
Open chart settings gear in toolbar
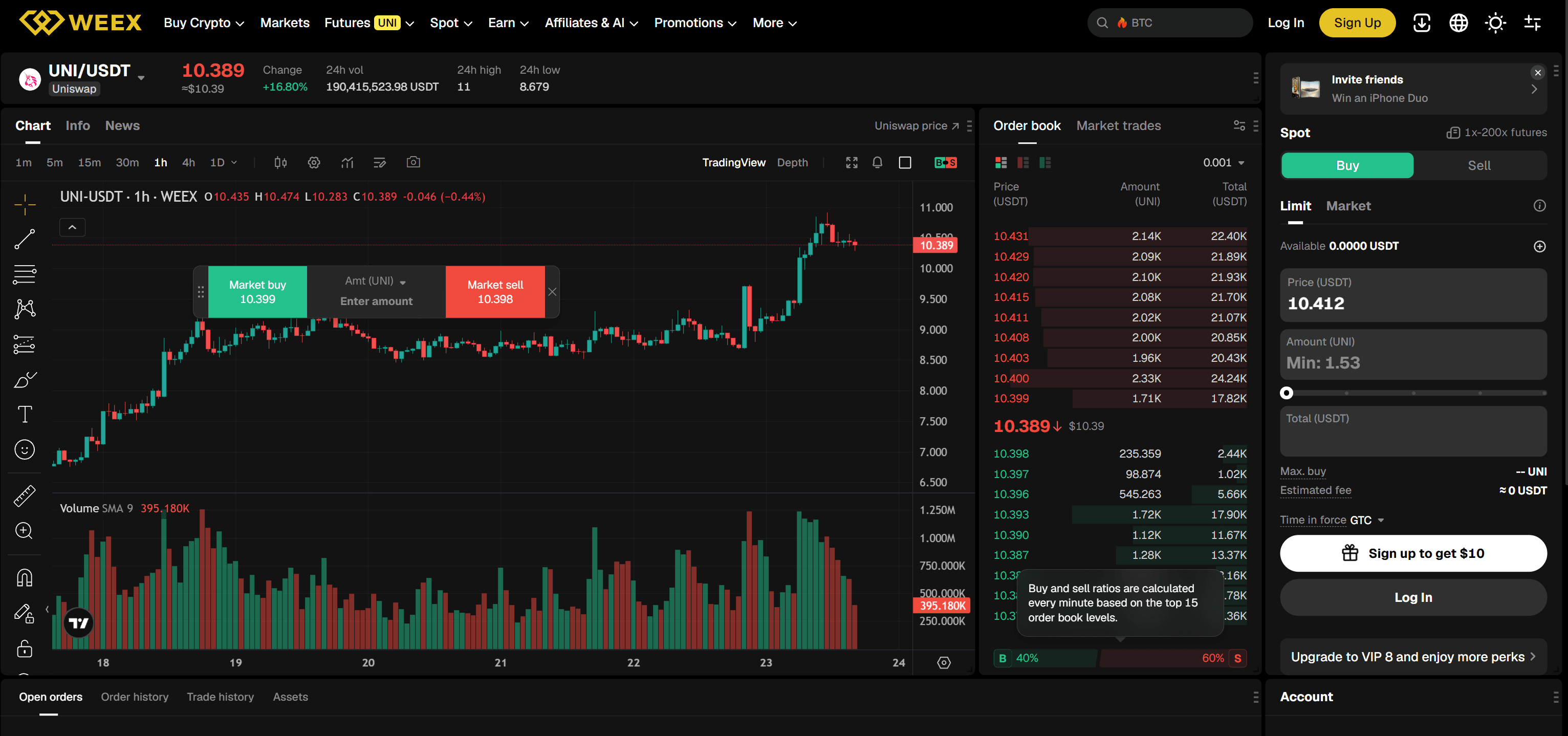pyautogui.click(x=314, y=163)
